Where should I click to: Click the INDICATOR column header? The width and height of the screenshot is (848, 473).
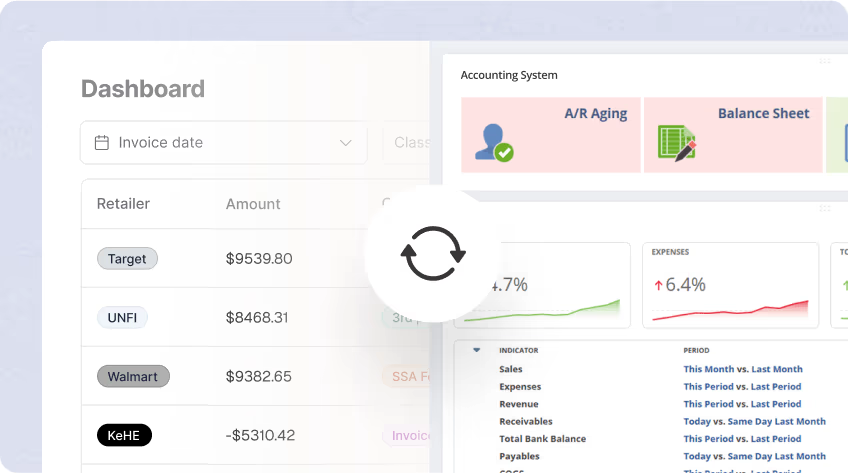click(x=519, y=350)
